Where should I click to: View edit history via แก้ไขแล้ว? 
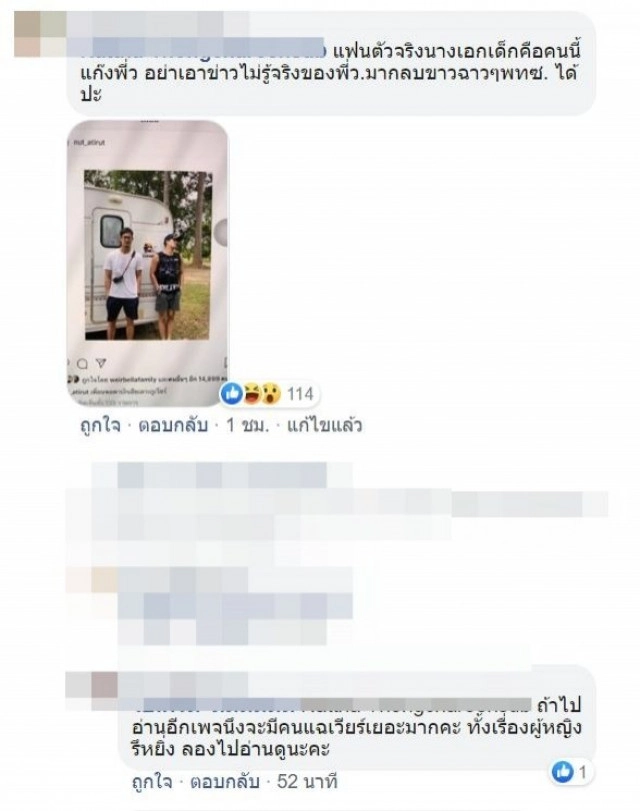(x=324, y=426)
